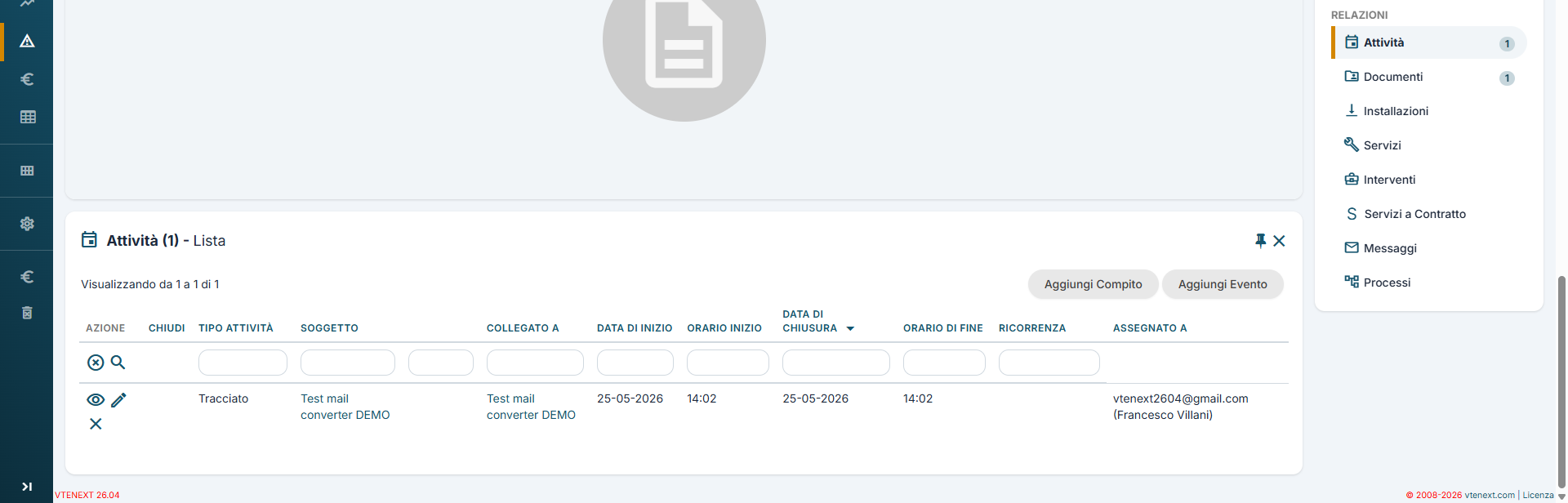Click the Attività count badge
This screenshot has width=1568, height=503.
pos(1507,44)
